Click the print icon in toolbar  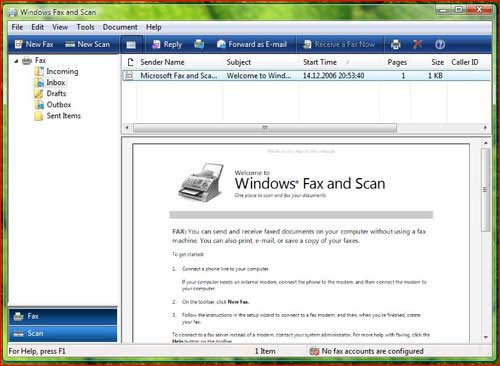coord(396,44)
